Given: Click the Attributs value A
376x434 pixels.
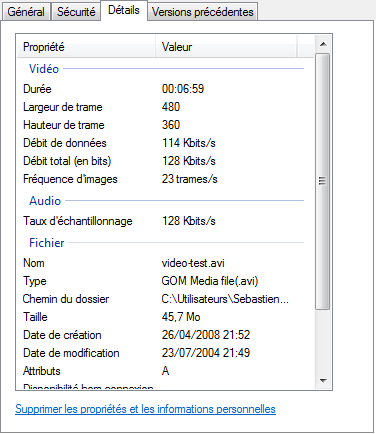Looking at the screenshot, I should 165,371.
